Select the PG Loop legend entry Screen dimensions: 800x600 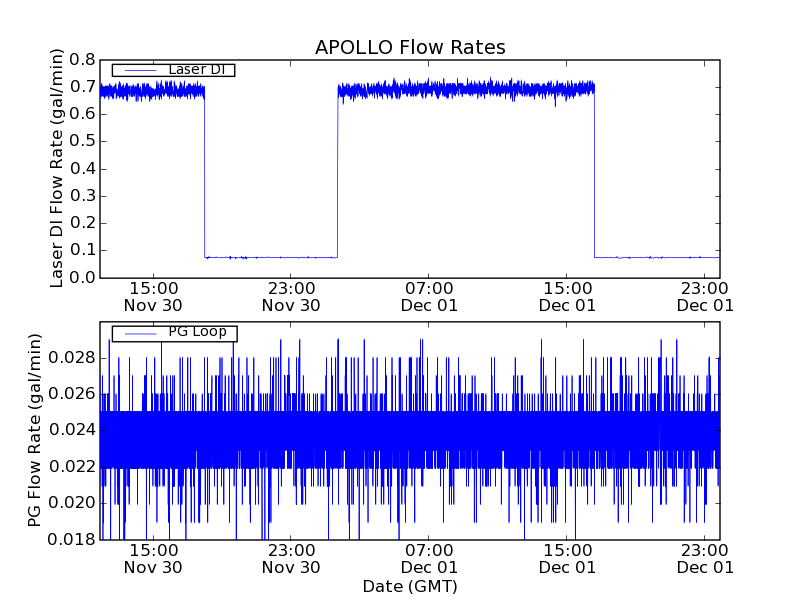[196, 333]
